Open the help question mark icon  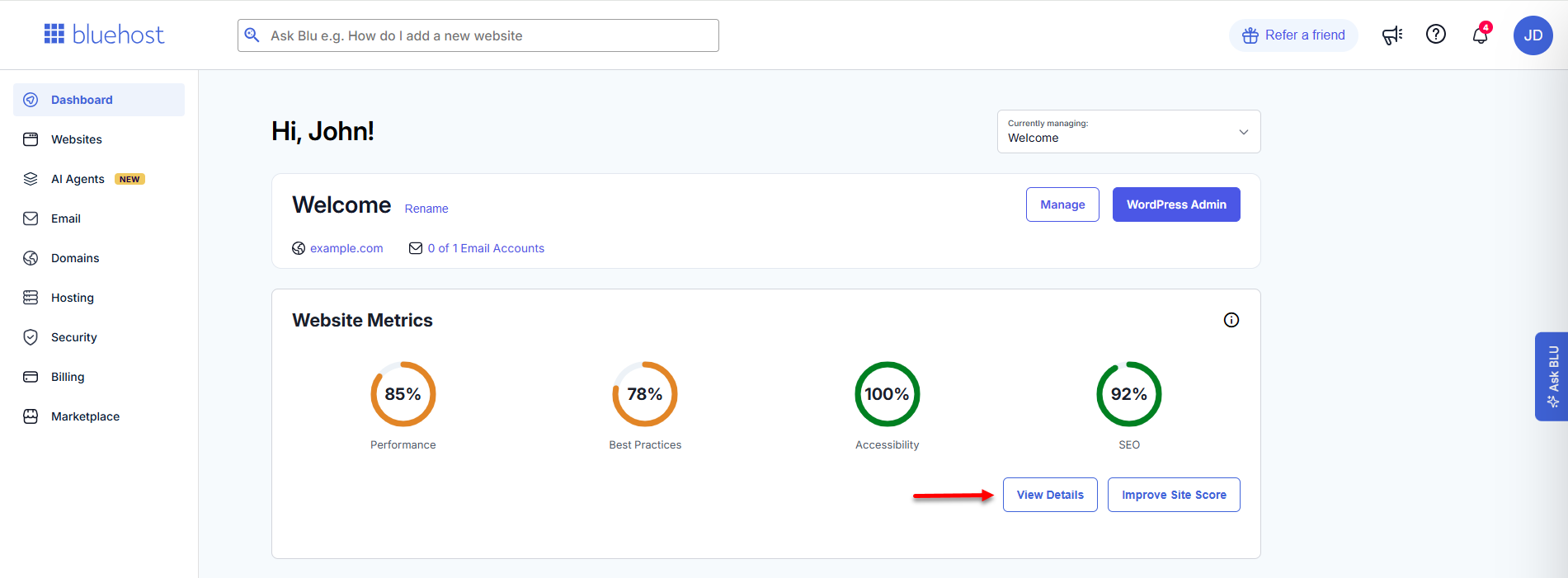click(1436, 35)
